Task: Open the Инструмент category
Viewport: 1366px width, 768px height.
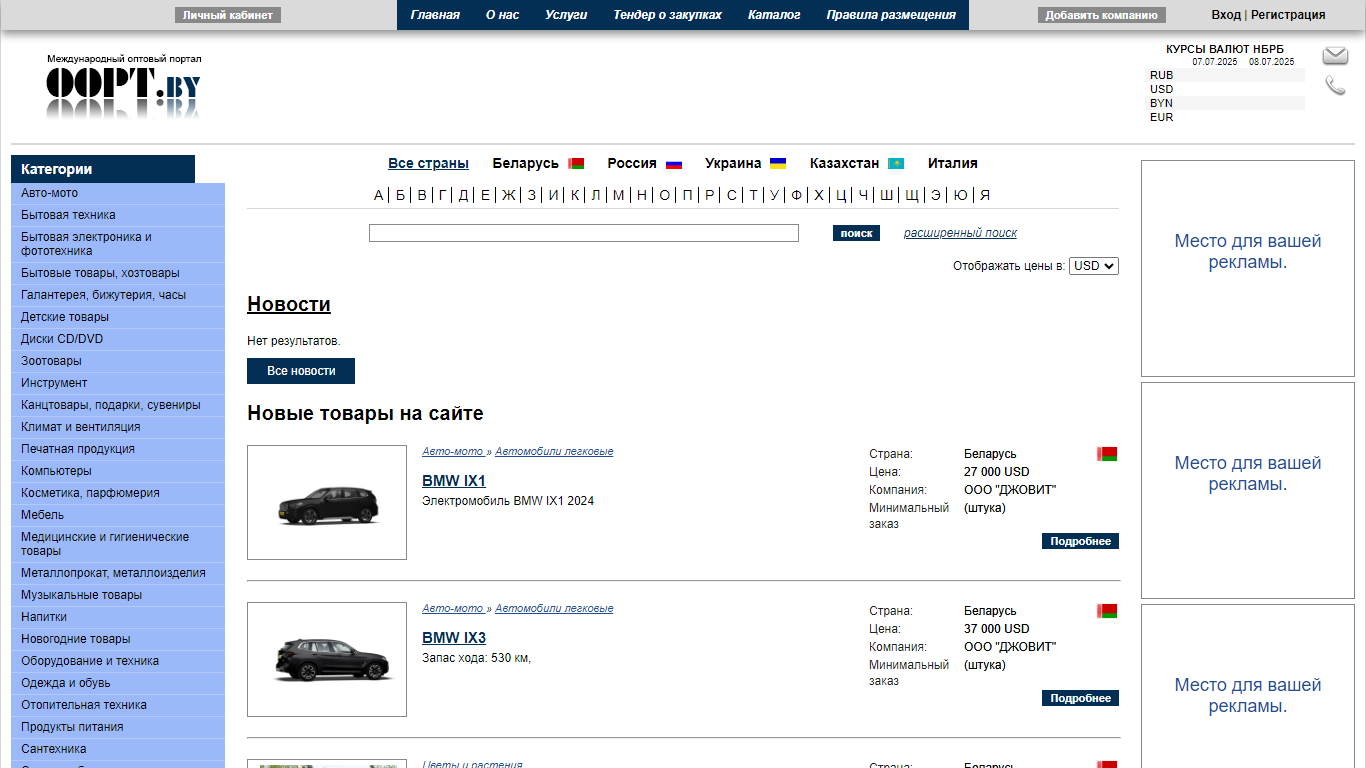Action: [x=118, y=383]
